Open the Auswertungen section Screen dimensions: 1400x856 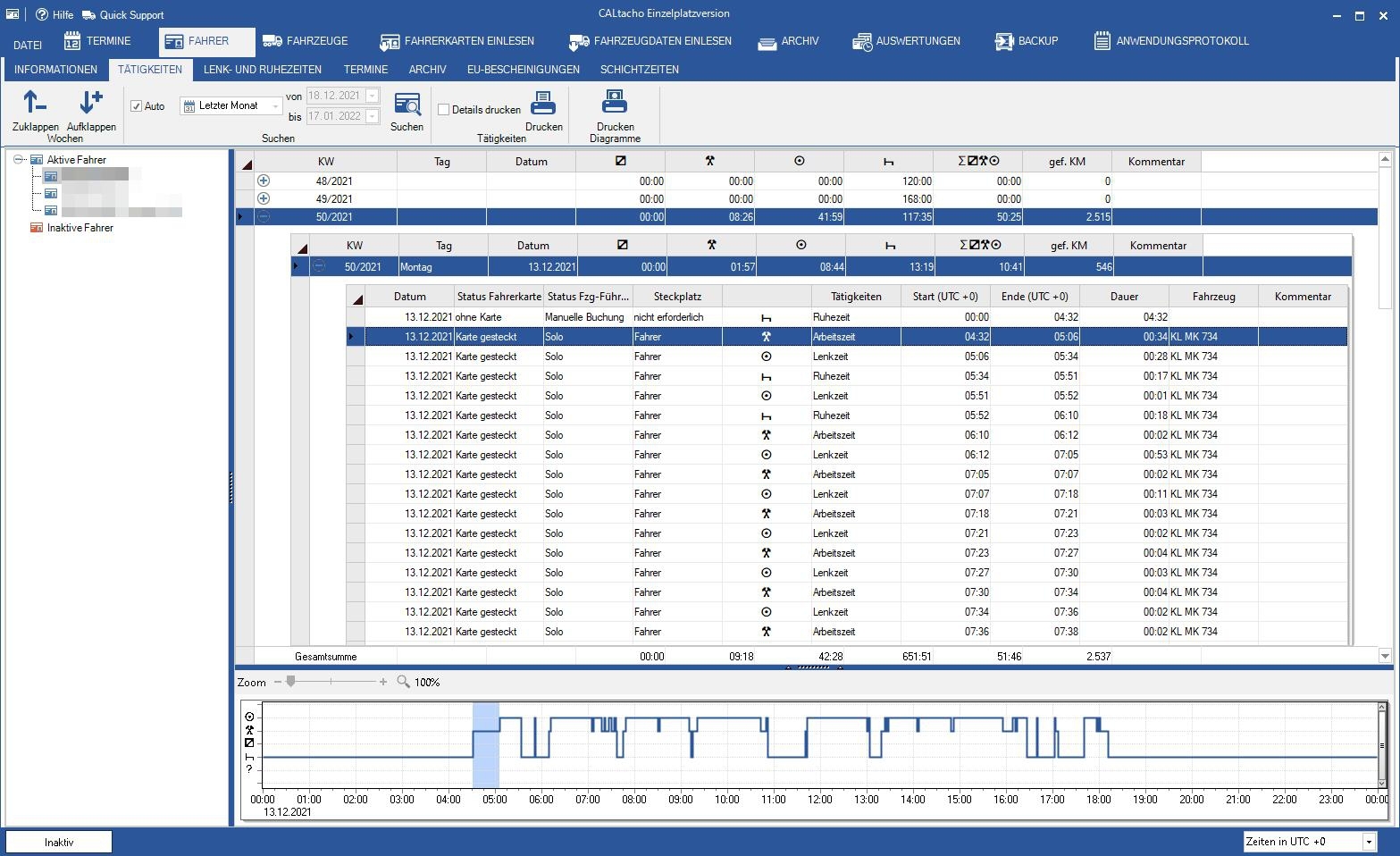(x=906, y=41)
